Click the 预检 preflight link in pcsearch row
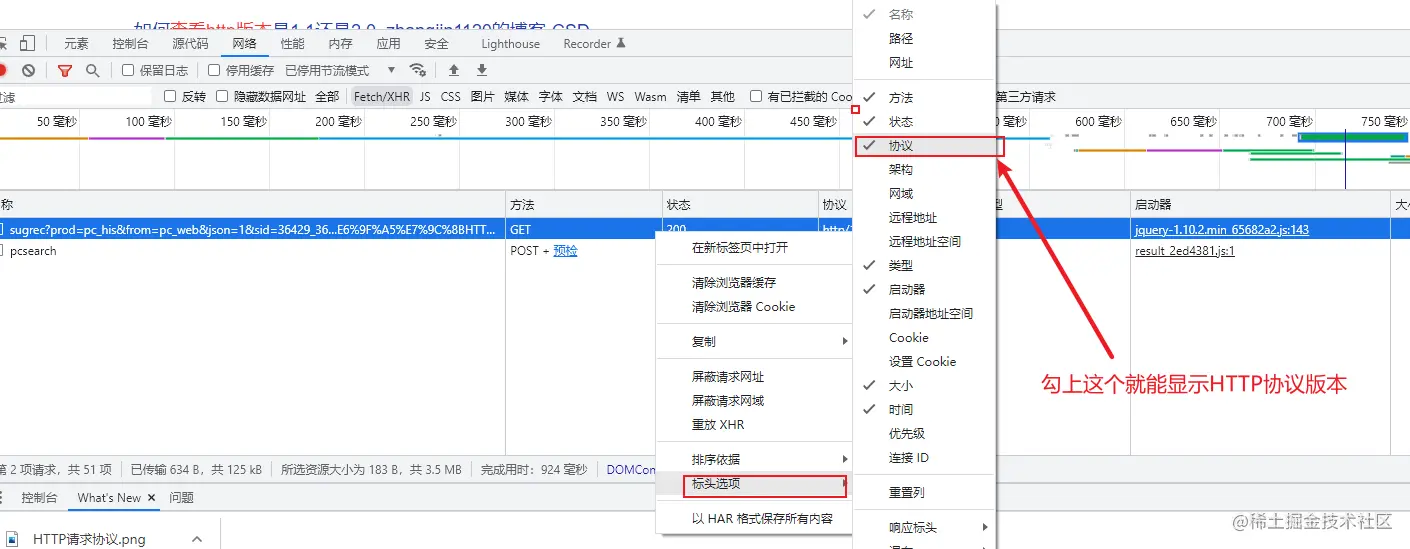Viewport: 1410px width, 549px height. [x=566, y=251]
